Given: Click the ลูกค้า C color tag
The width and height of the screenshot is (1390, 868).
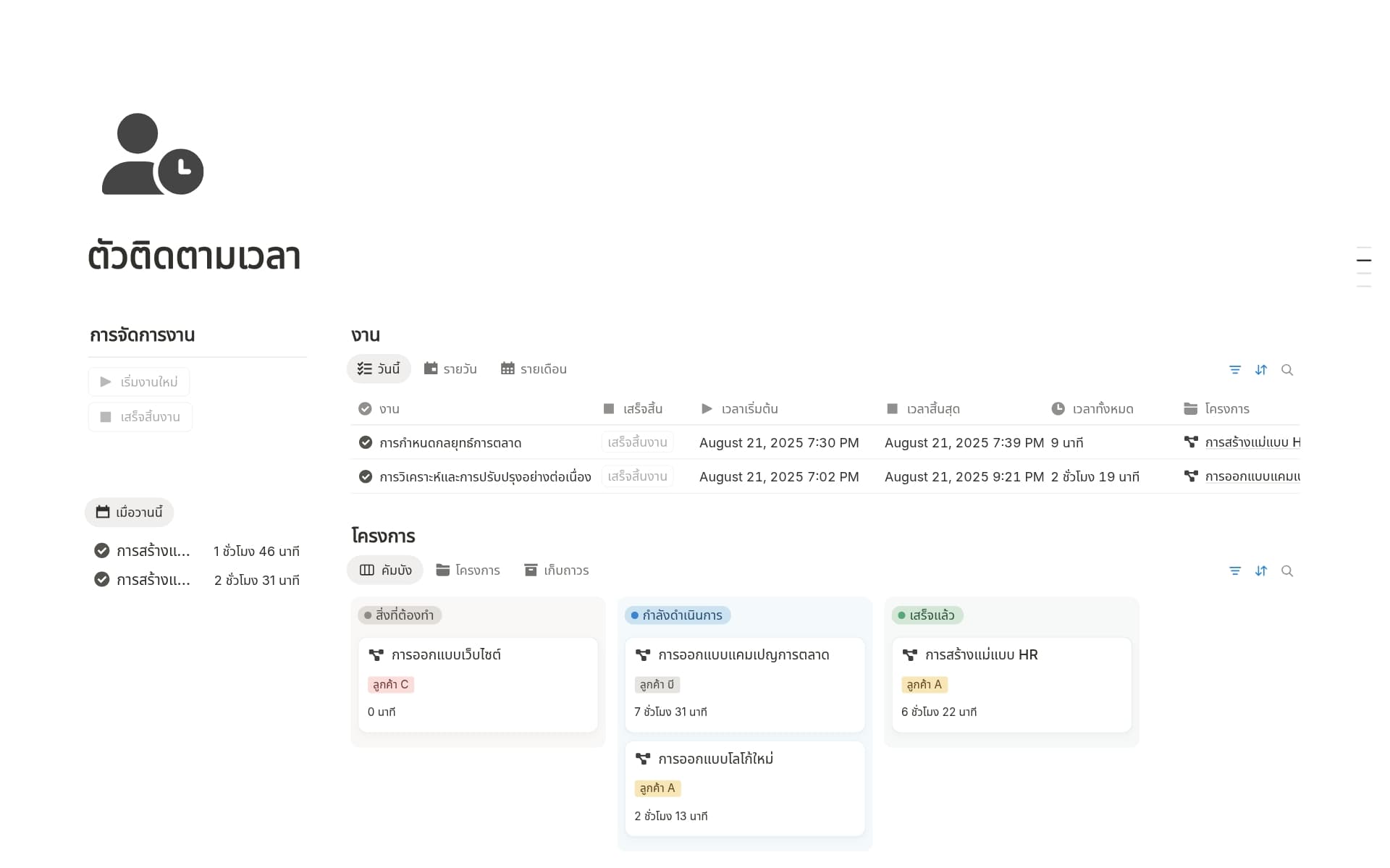Looking at the screenshot, I should coord(391,684).
